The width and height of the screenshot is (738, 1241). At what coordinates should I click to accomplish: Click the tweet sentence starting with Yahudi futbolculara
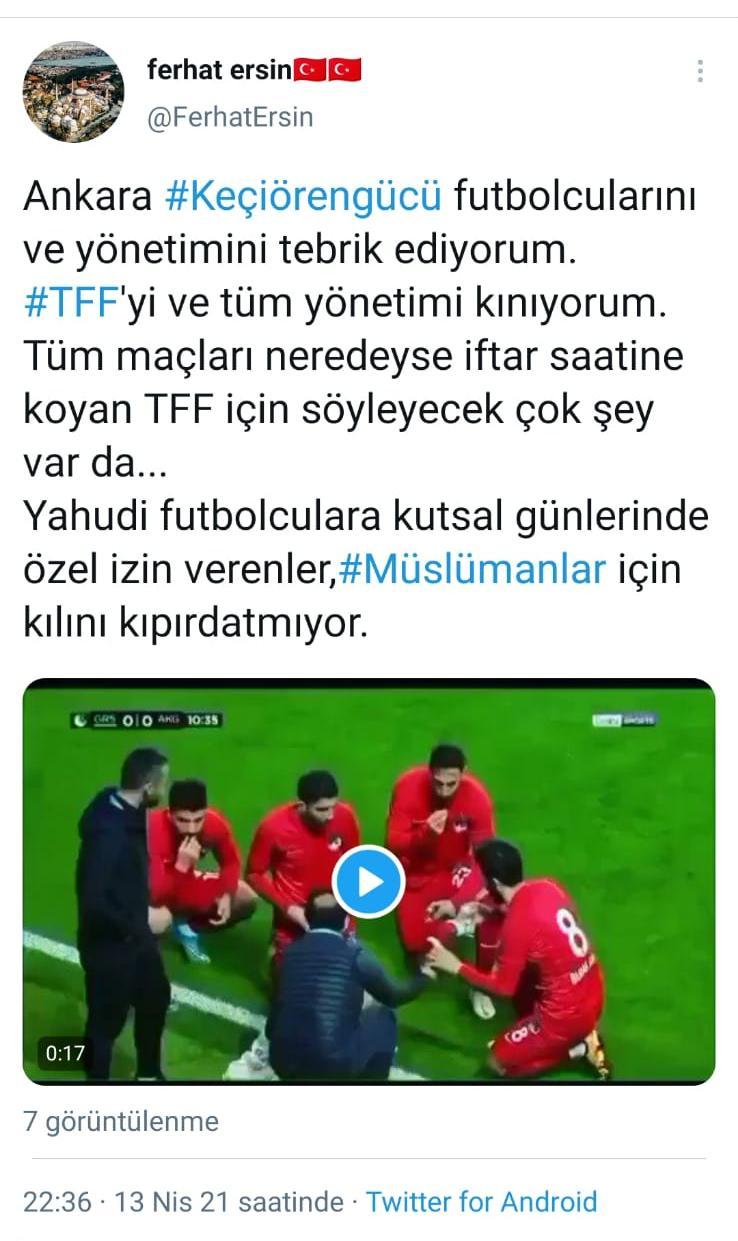365,569
